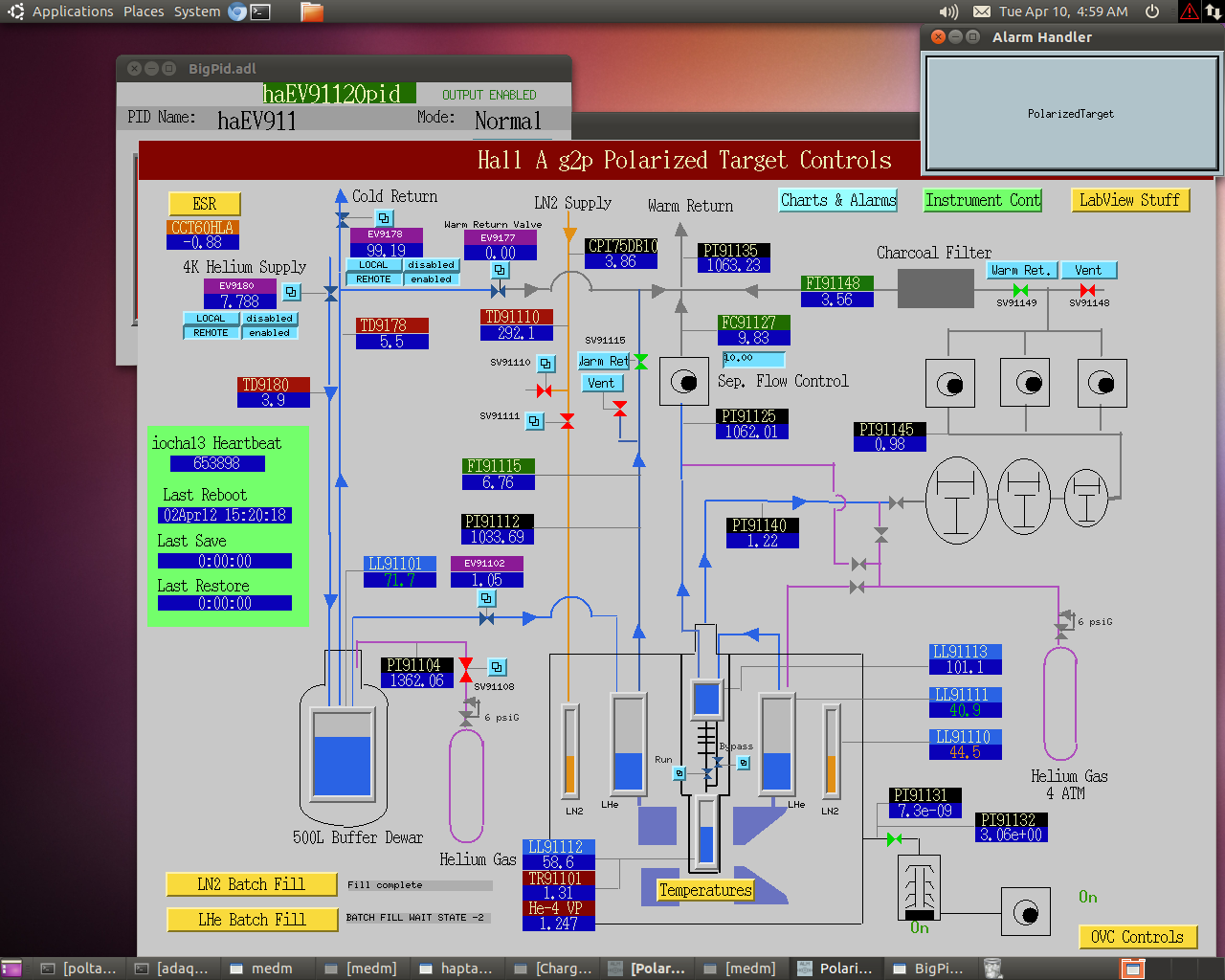
Task: Switch to BigPi taskbar window
Action: [x=929, y=969]
